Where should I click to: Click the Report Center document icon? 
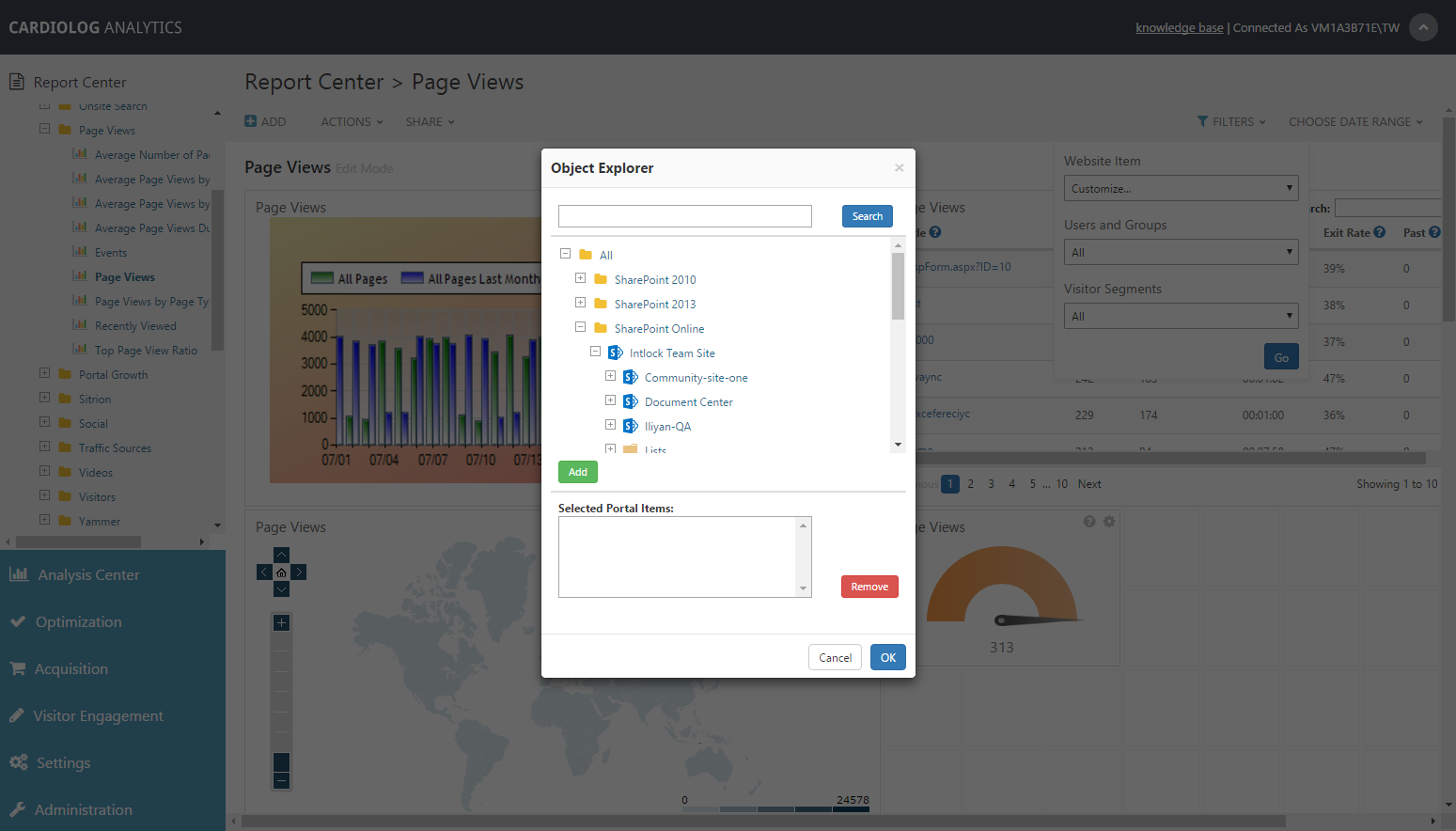click(x=17, y=82)
